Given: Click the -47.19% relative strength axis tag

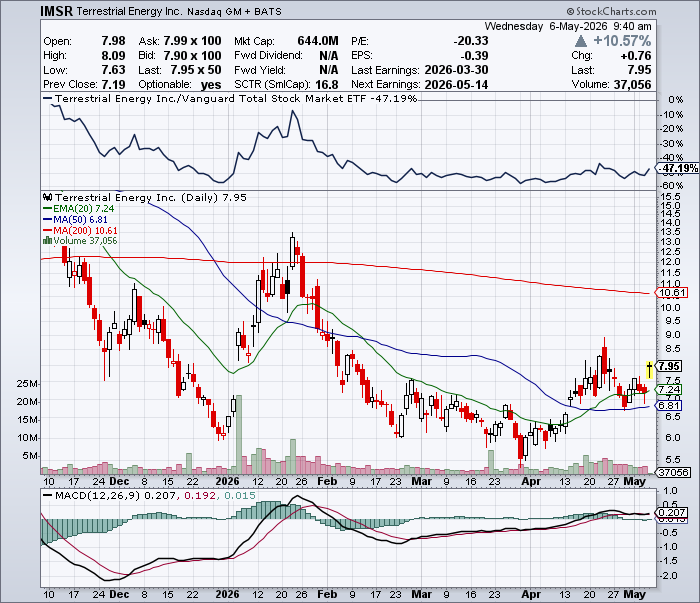Looking at the screenshot, I should 678,168.
